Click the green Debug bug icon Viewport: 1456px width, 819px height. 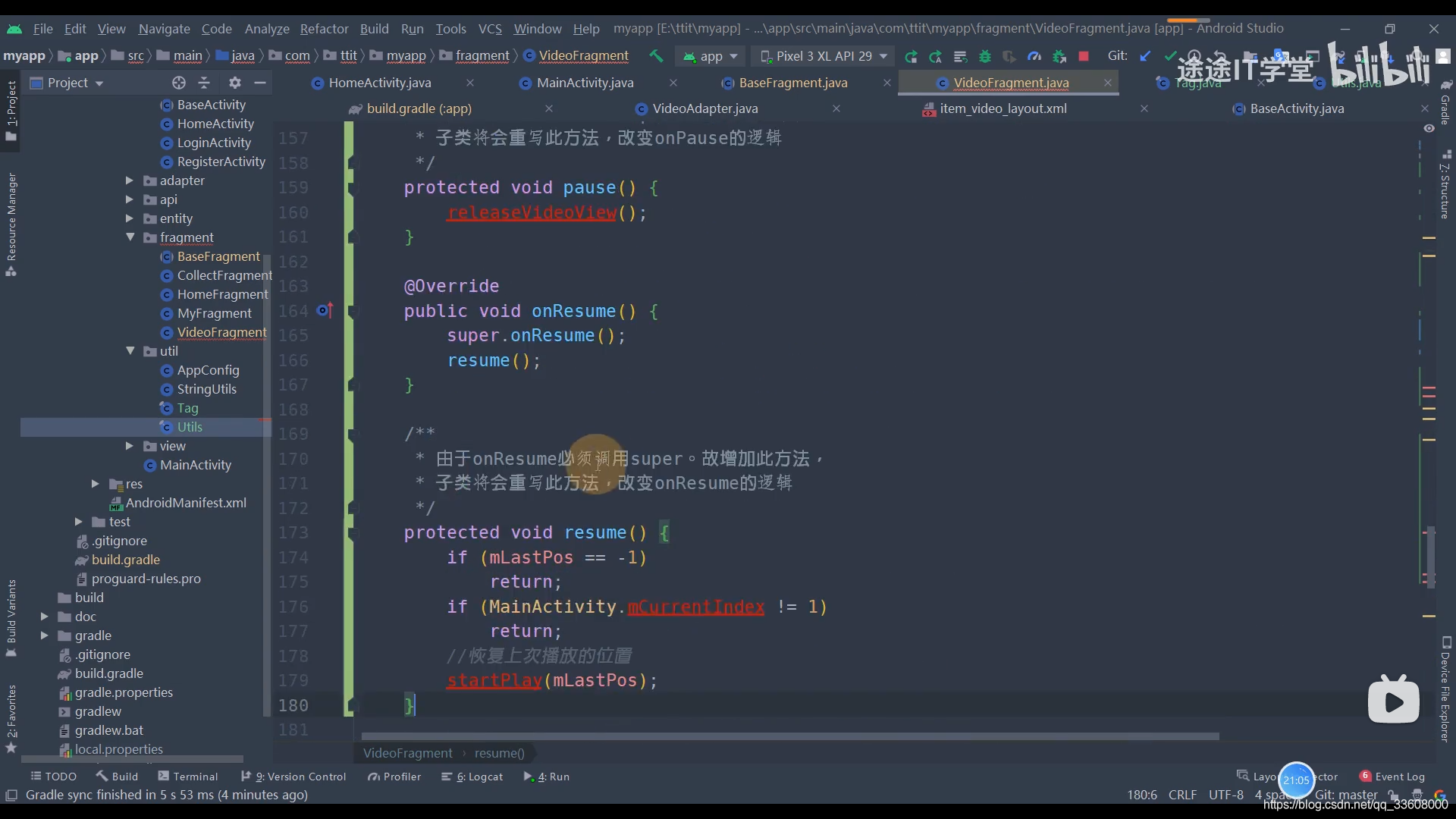coord(985,56)
